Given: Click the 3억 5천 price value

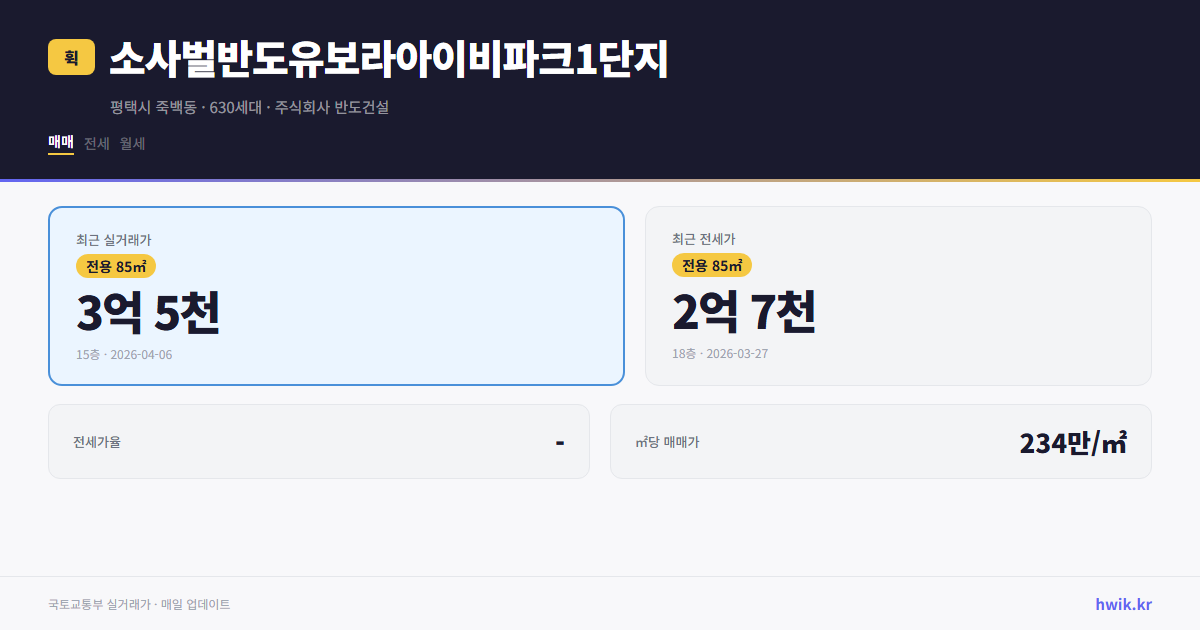Looking at the screenshot, I should point(148,313).
